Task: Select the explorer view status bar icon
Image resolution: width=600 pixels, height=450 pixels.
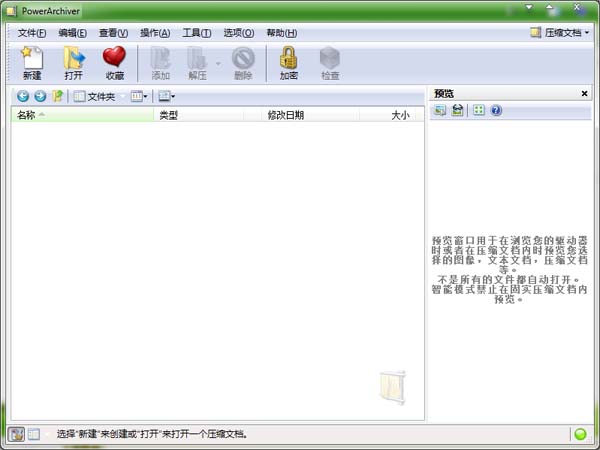Action: (x=34, y=434)
